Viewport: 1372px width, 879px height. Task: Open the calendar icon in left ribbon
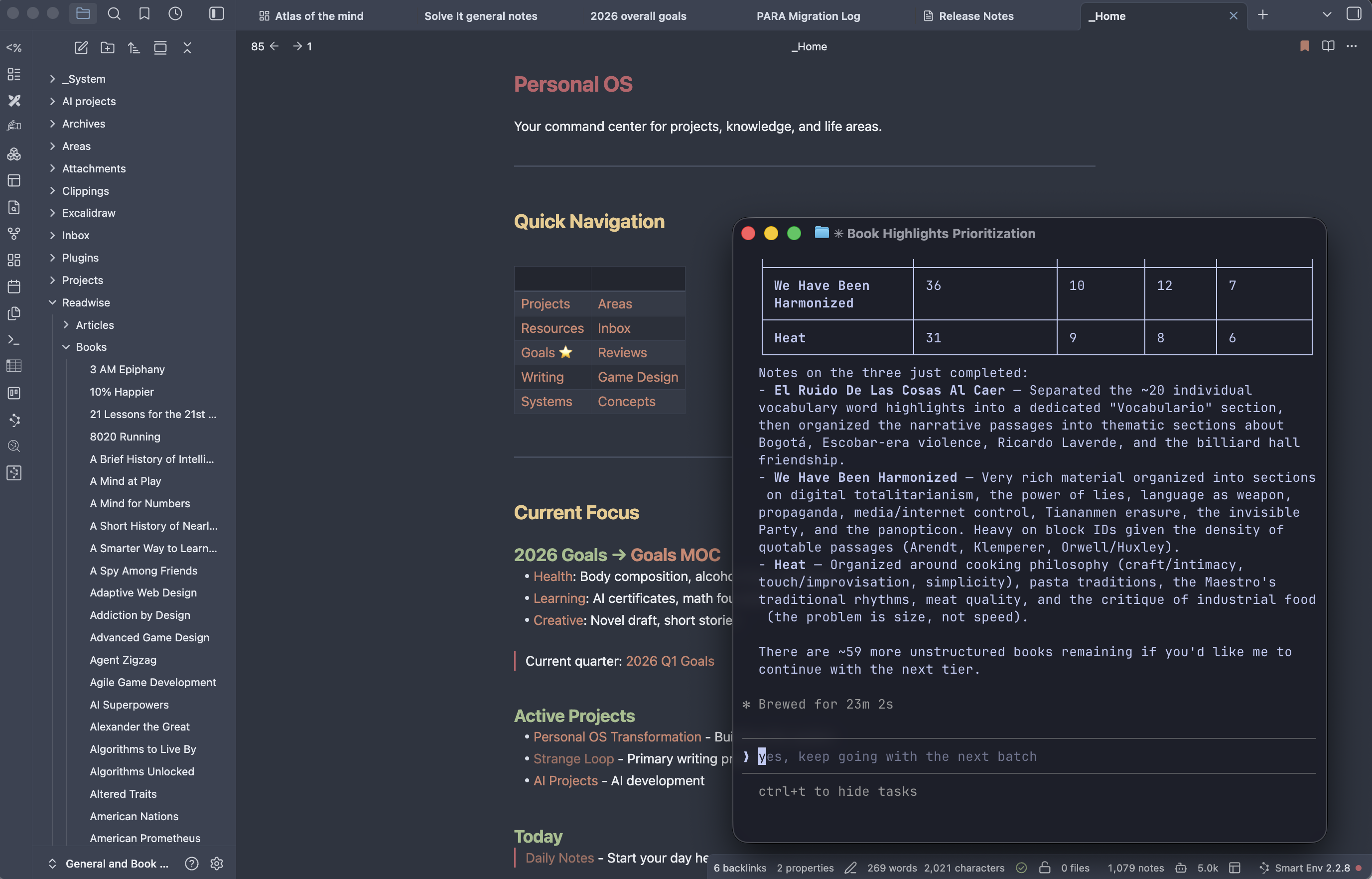[x=13, y=287]
